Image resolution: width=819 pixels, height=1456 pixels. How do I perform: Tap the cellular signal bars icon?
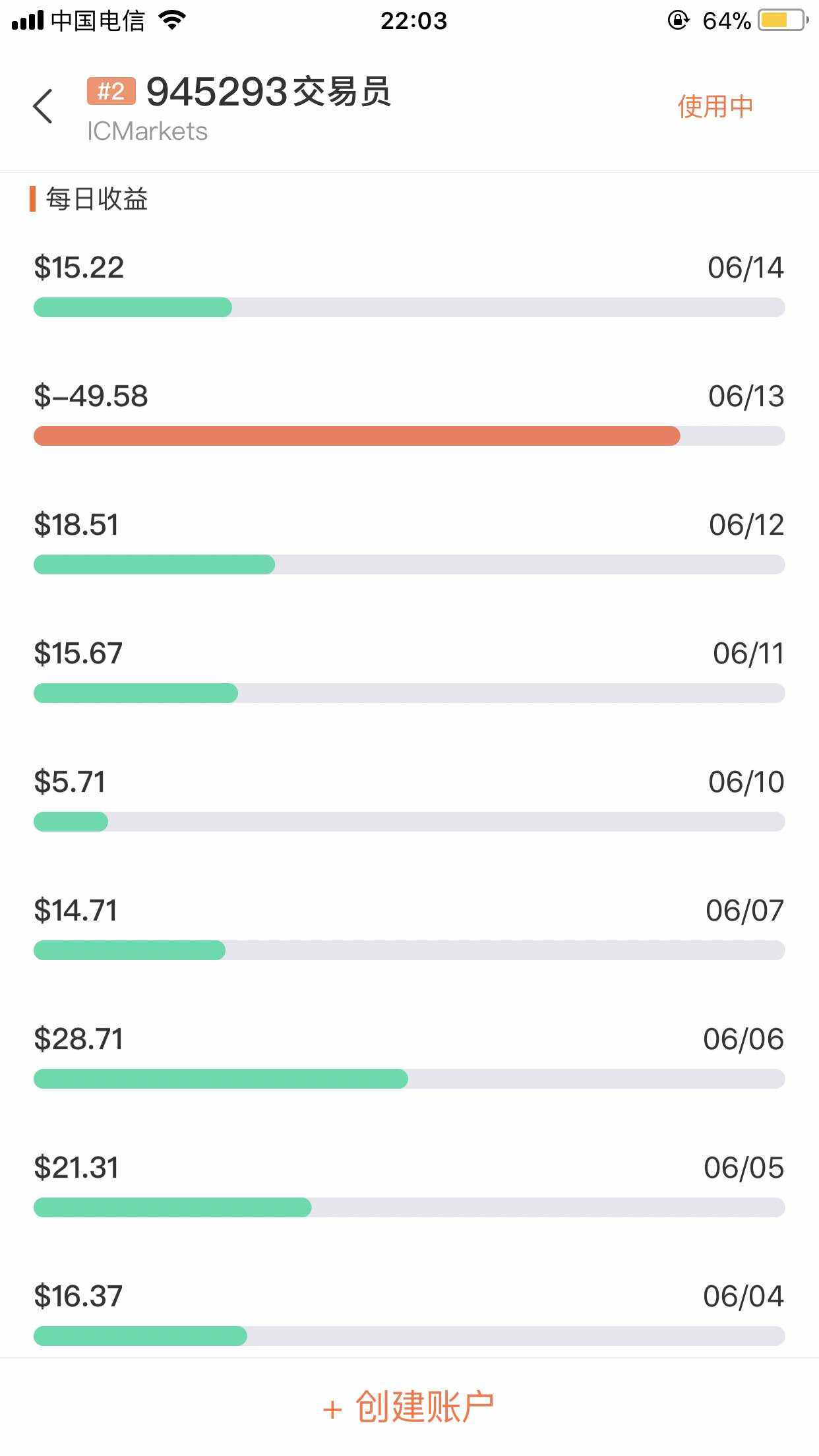[27, 20]
